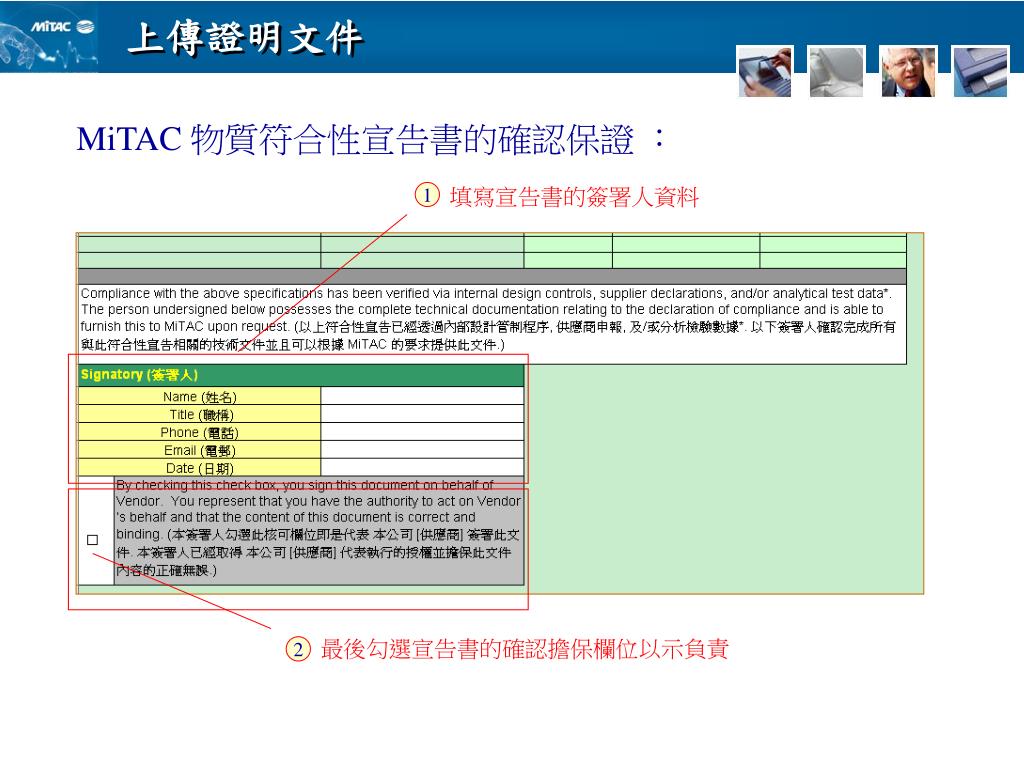Click the Email (電郵) label

pos(199,450)
